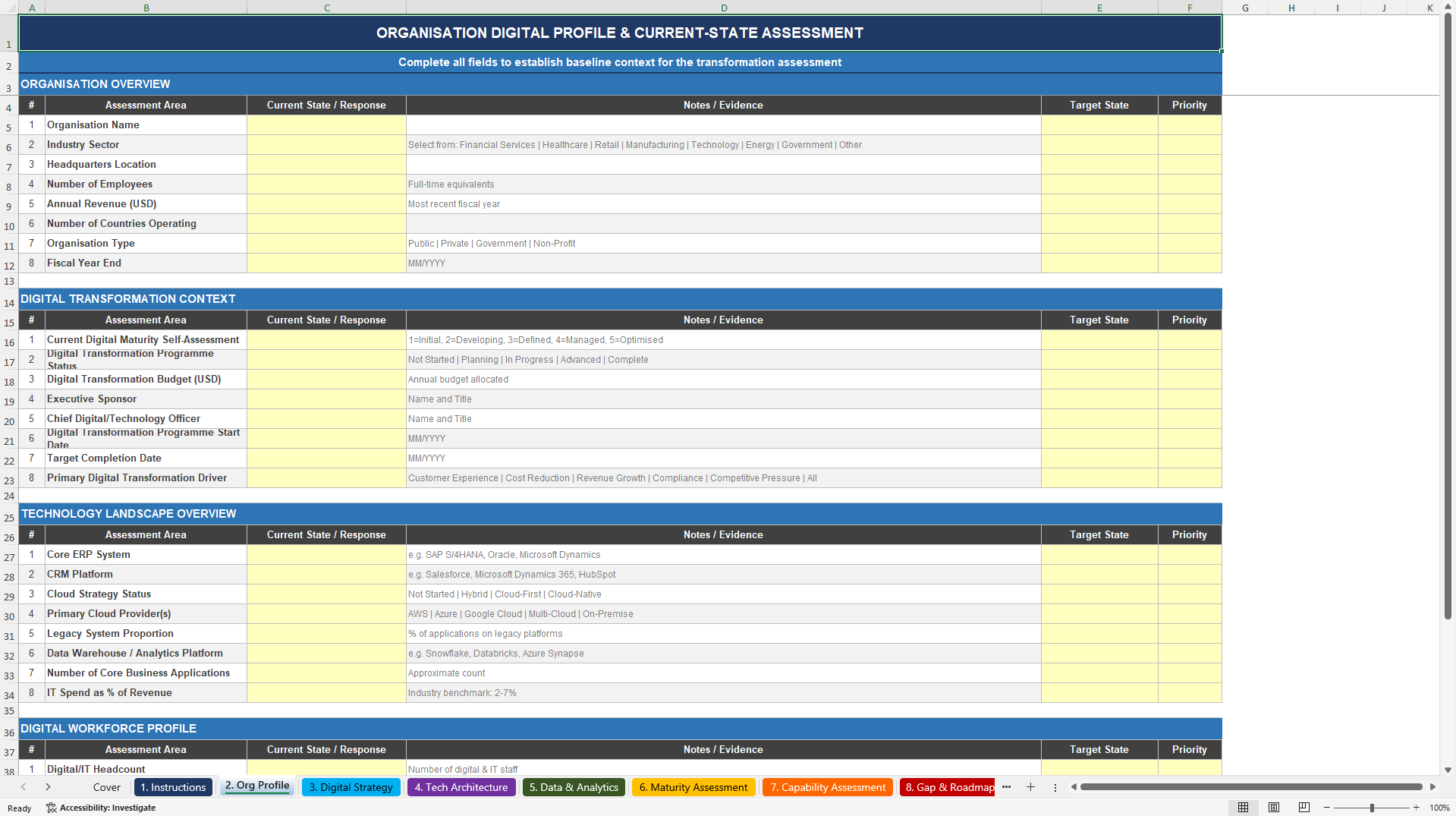Viewport: 1456px width, 816px height.
Task: Open 5. Data & Analytics sheet
Action: (574, 787)
